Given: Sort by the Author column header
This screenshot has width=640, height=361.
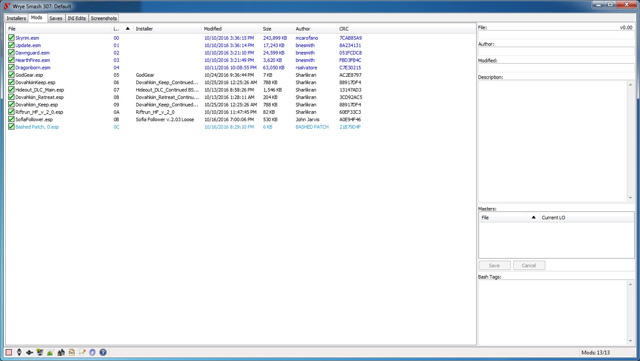Looking at the screenshot, I should (315, 29).
